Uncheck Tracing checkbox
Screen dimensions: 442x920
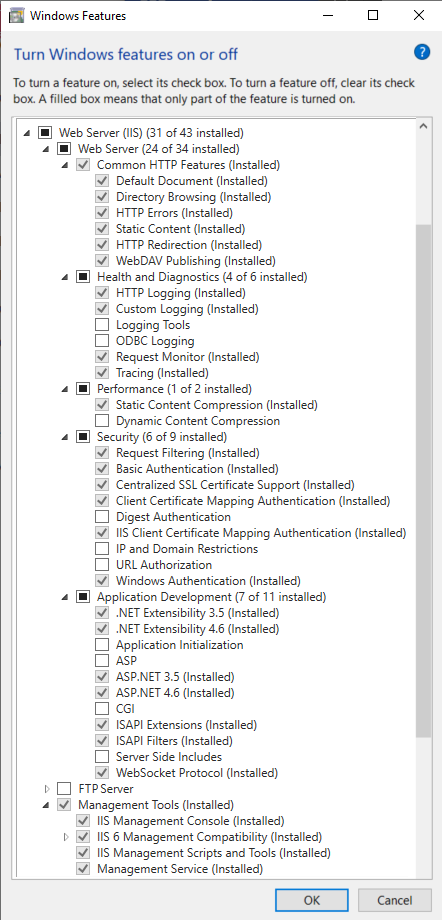[x=102, y=373]
